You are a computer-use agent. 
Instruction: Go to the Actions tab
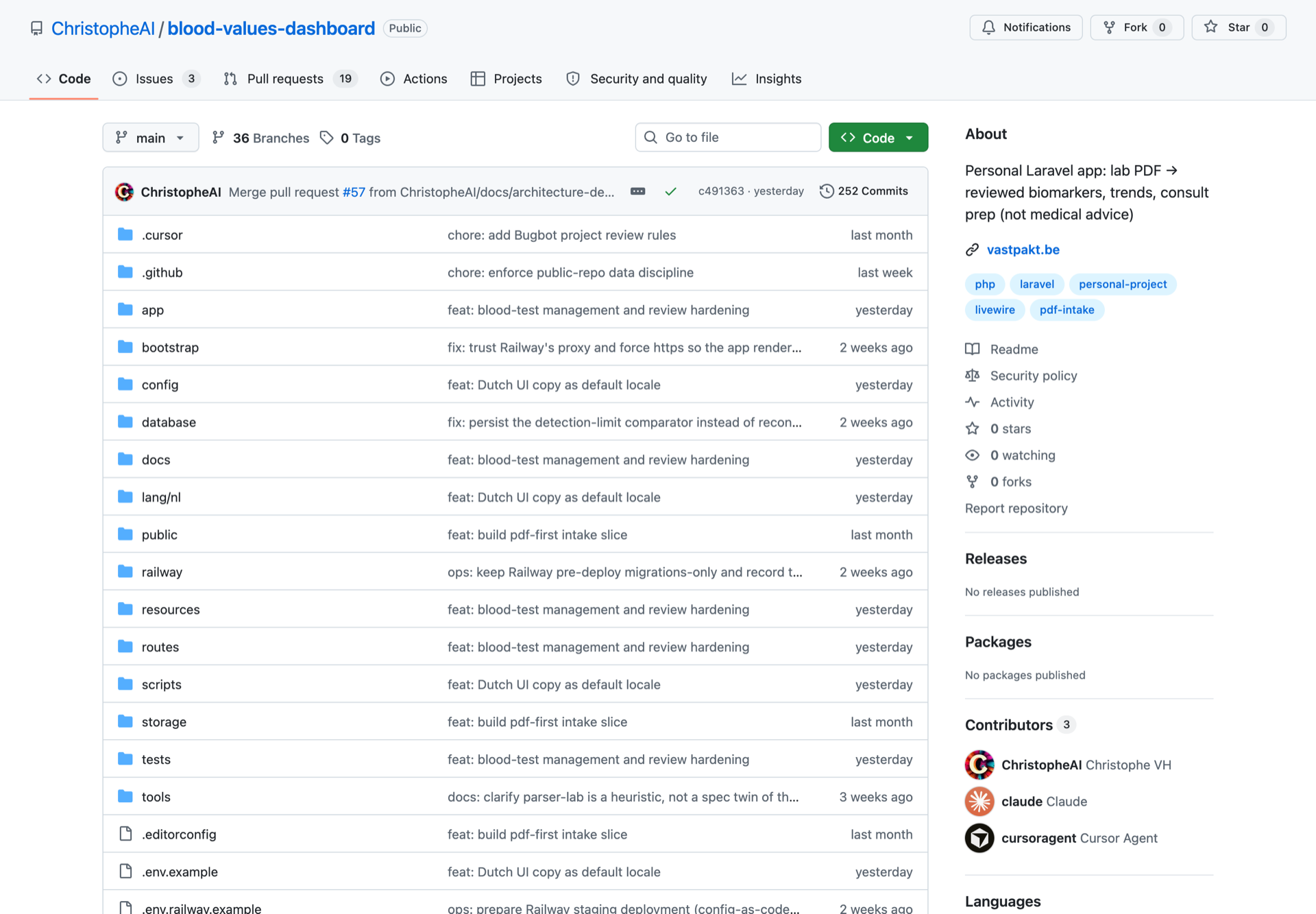point(414,79)
